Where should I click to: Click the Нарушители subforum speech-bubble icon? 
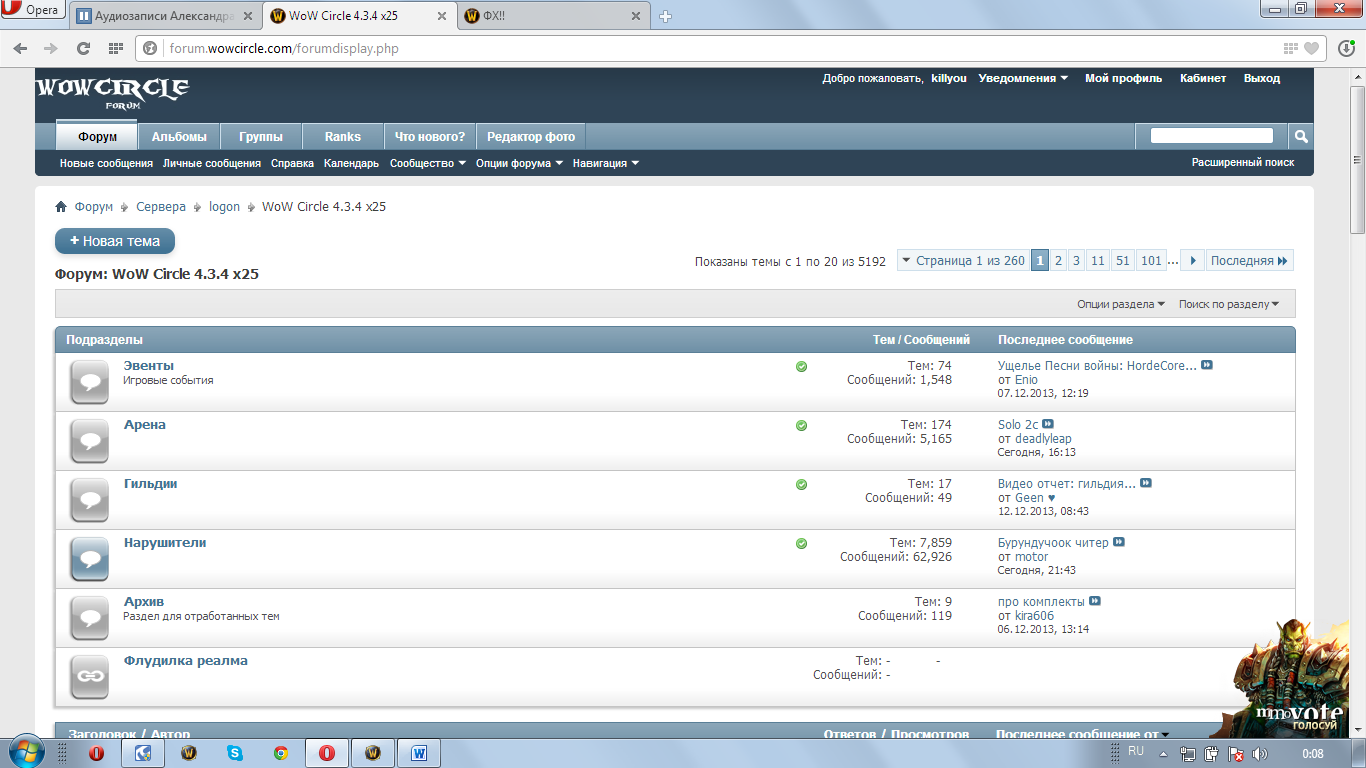coord(90,559)
